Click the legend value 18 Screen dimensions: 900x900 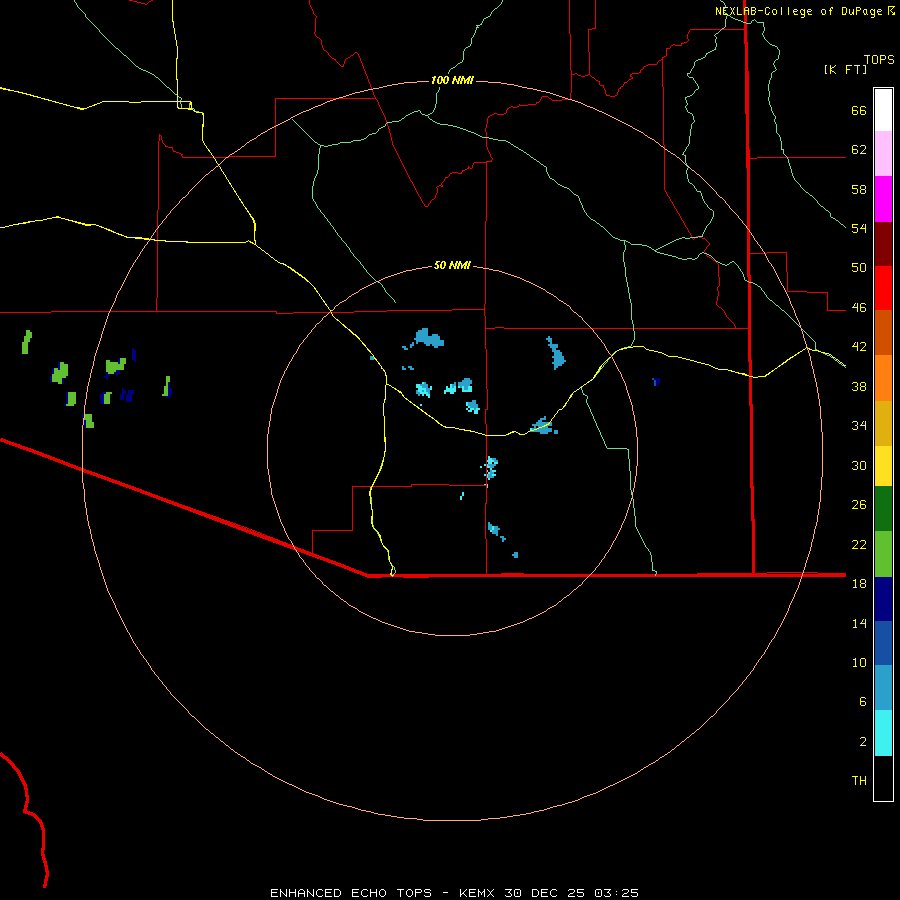pyautogui.click(x=859, y=584)
